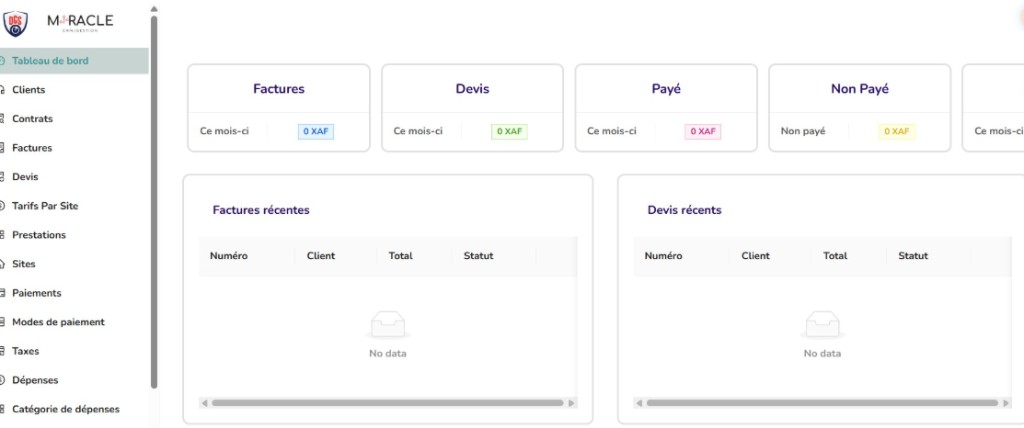Click the Devis récents heading
The image size is (1024, 428).
(x=684, y=210)
